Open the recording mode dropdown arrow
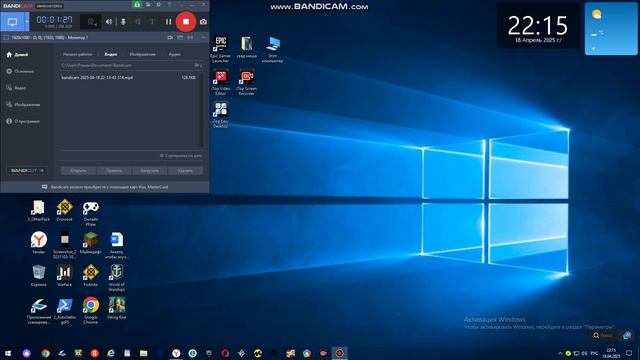This screenshot has height=360, width=640. (x=27, y=22)
